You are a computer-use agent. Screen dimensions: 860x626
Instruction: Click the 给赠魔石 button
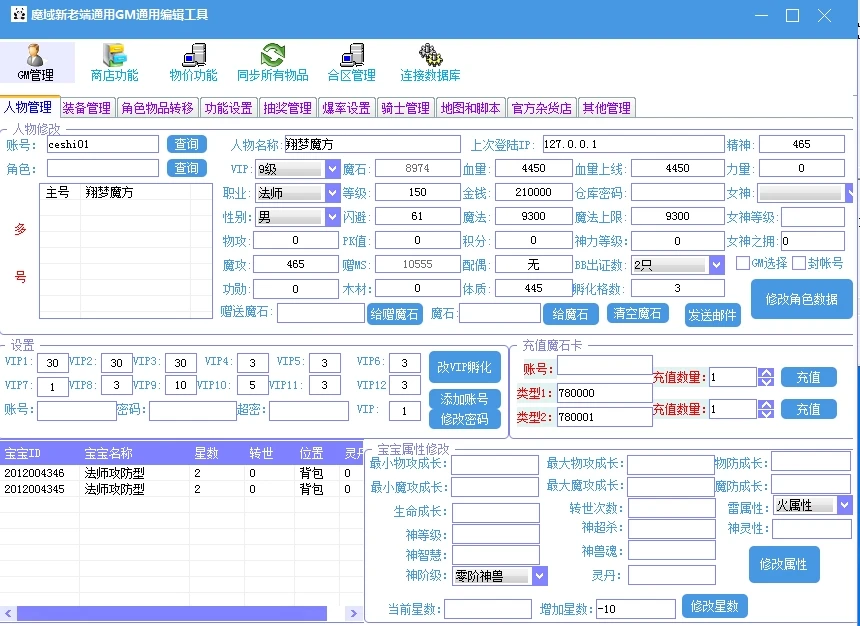(394, 314)
